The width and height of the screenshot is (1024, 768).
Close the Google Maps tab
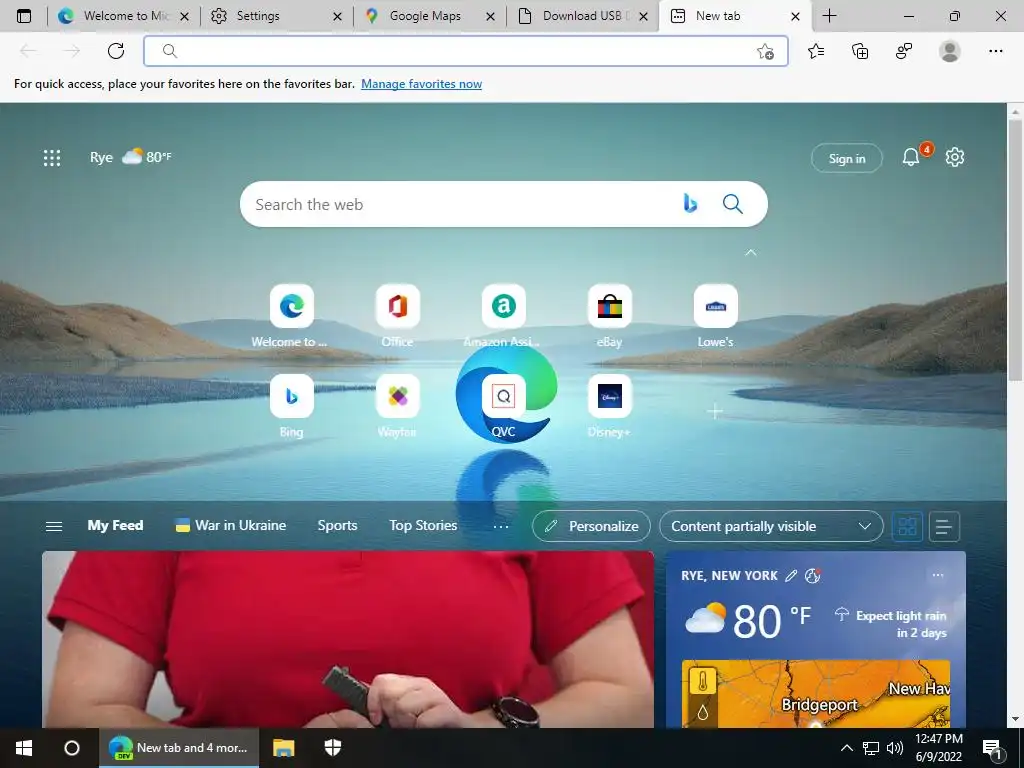pyautogui.click(x=490, y=17)
